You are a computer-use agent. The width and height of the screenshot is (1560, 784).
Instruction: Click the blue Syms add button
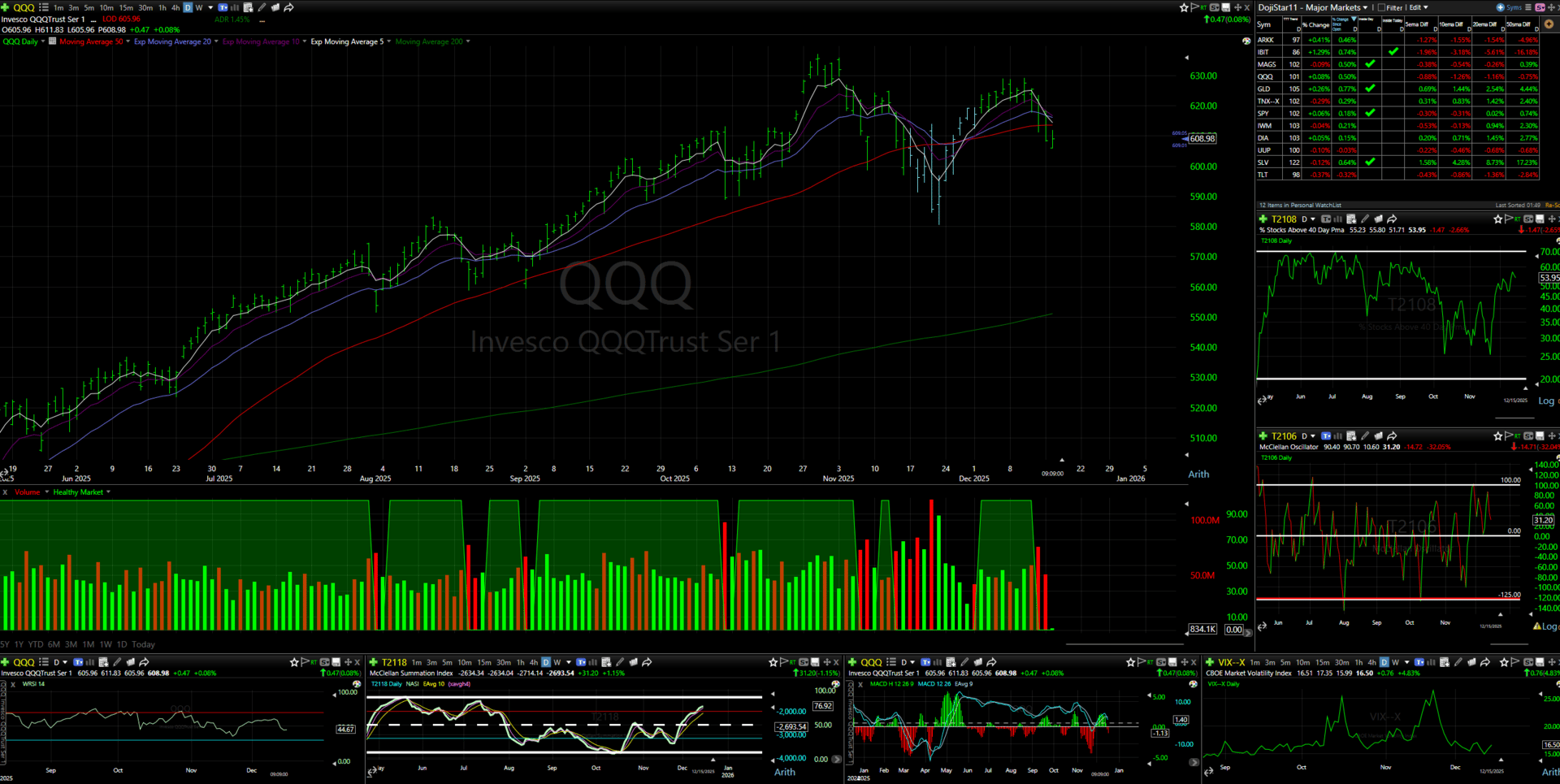(1509, 7)
